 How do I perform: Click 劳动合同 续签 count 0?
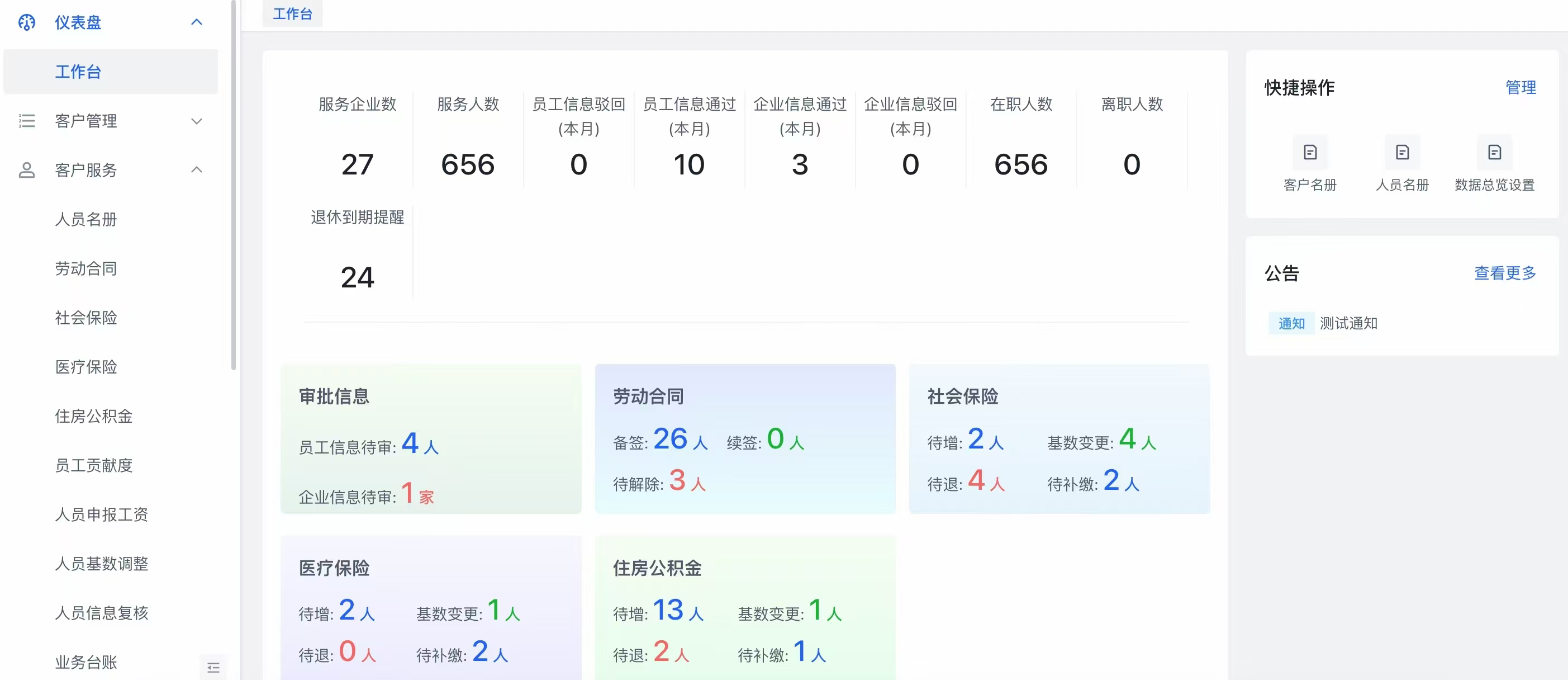(x=776, y=440)
